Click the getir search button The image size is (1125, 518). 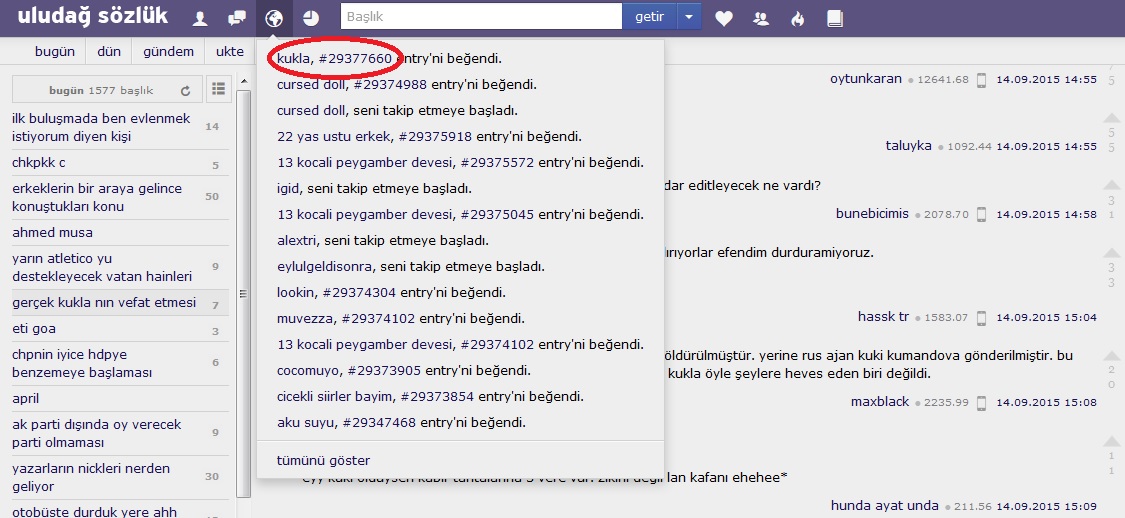(649, 17)
